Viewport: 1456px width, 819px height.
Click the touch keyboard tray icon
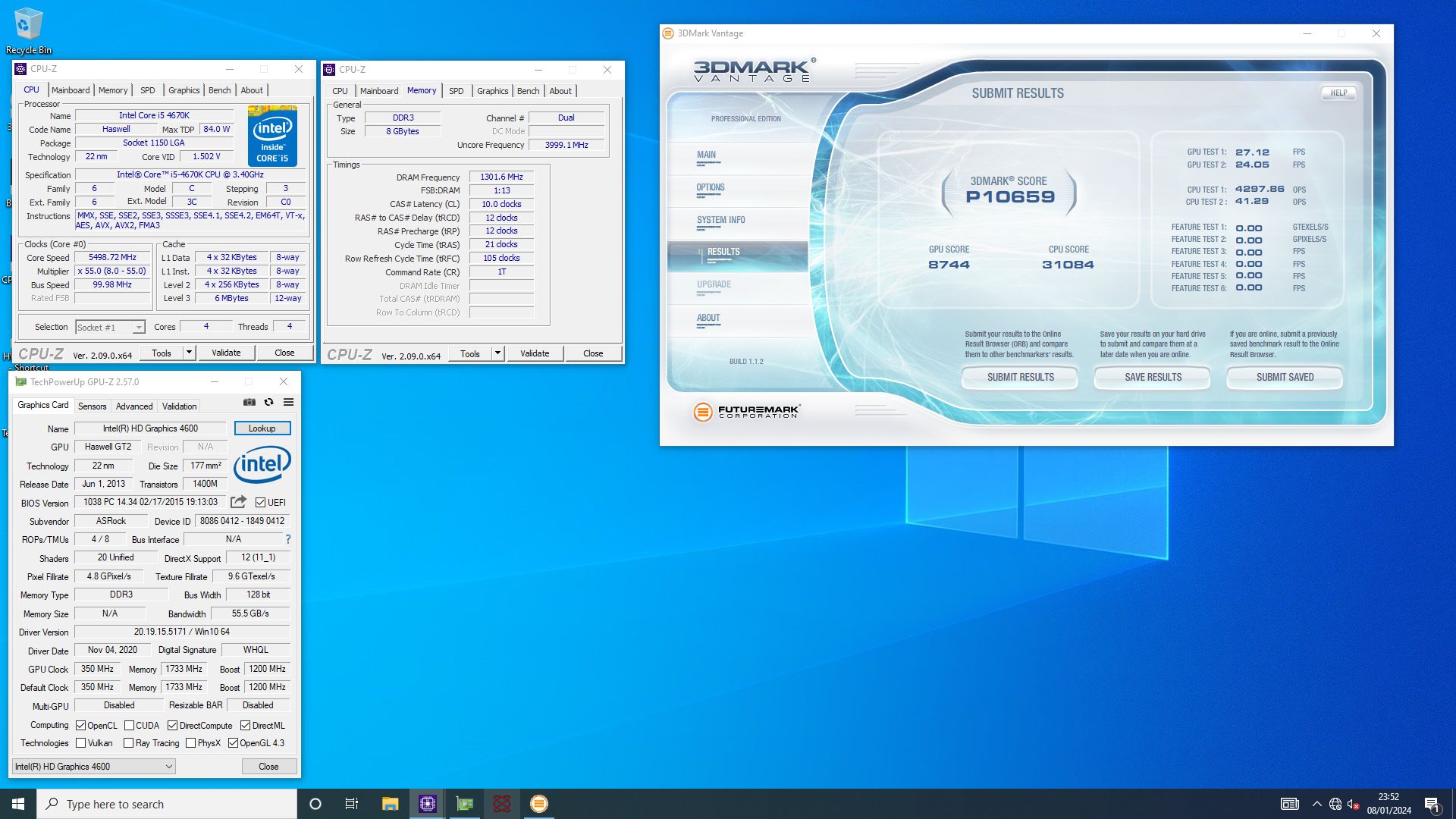[1289, 804]
